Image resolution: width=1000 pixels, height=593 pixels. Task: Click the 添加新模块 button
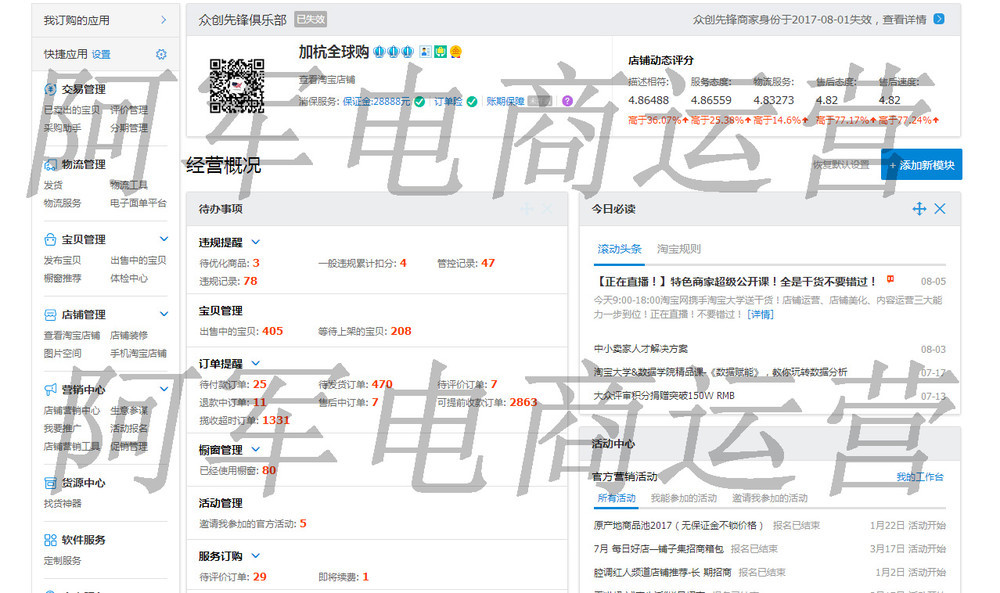[922, 165]
